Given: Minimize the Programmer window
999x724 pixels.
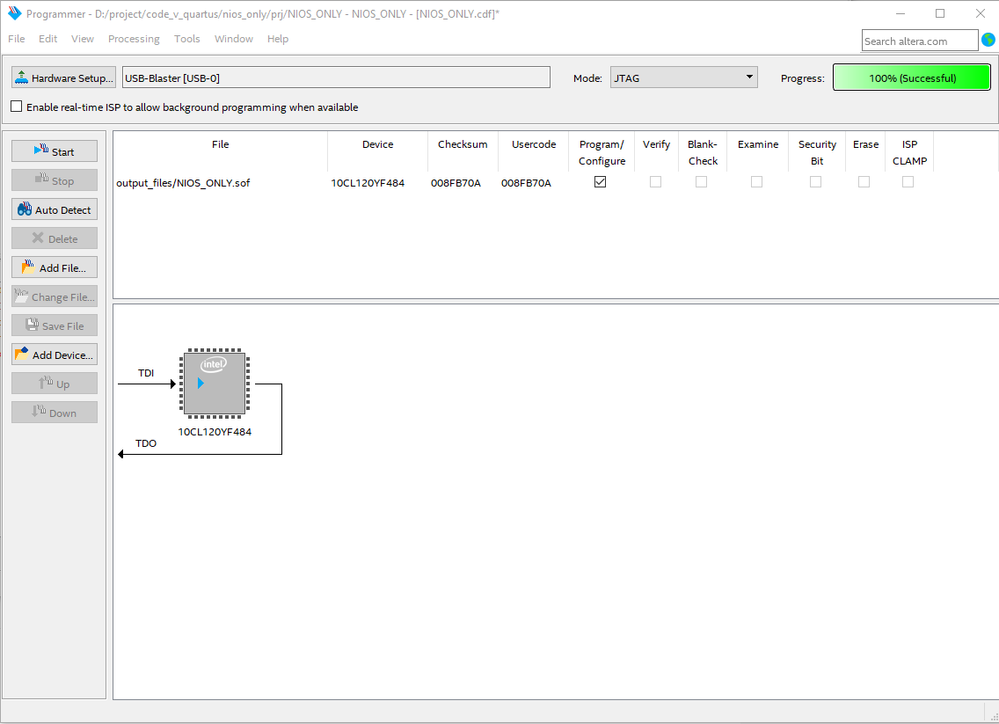Looking at the screenshot, I should 900,13.
